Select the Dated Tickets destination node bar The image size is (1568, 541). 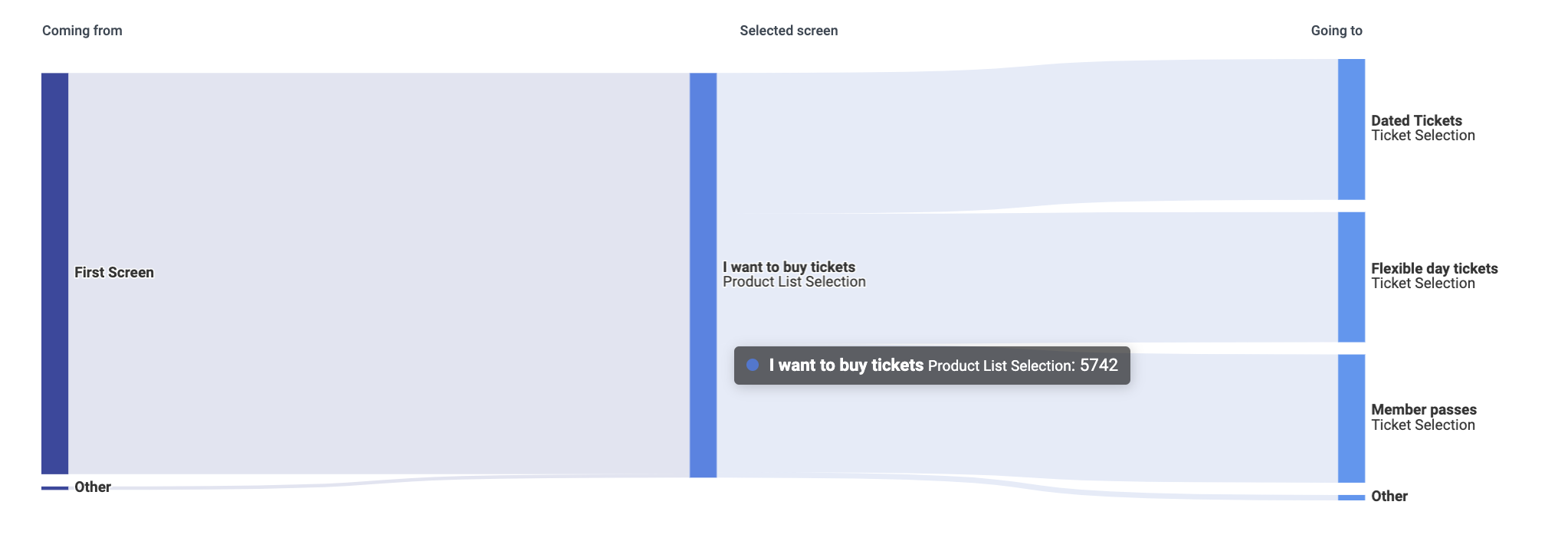pyautogui.click(x=1351, y=129)
